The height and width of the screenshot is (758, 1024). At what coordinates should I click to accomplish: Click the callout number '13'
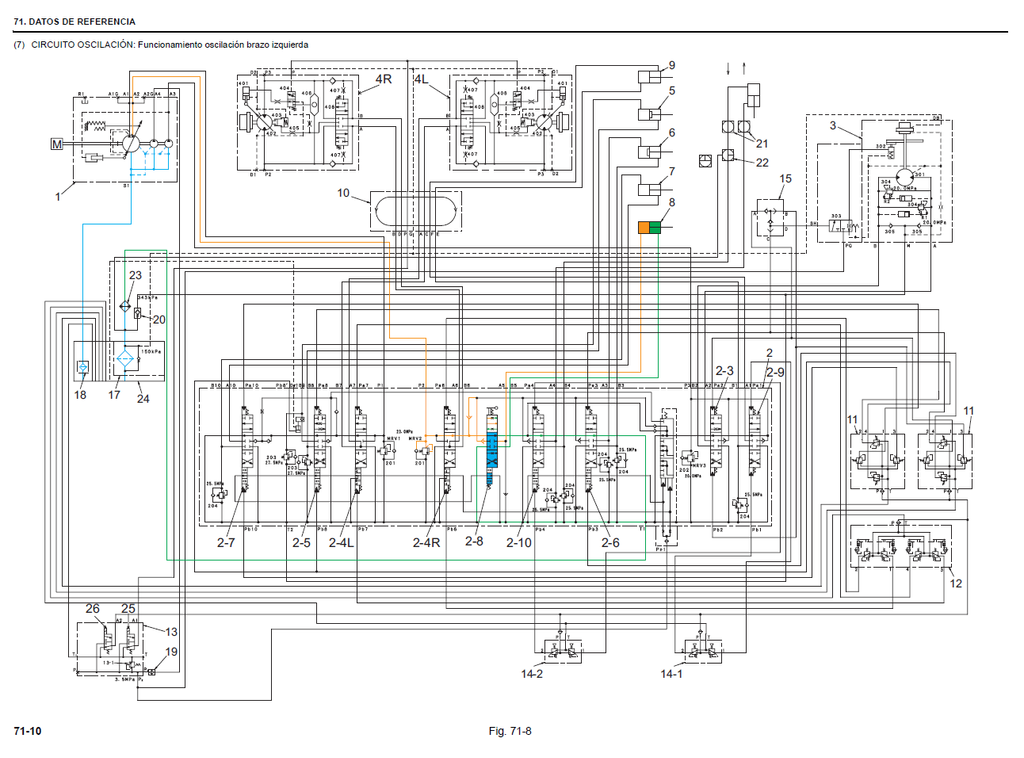pyautogui.click(x=171, y=631)
